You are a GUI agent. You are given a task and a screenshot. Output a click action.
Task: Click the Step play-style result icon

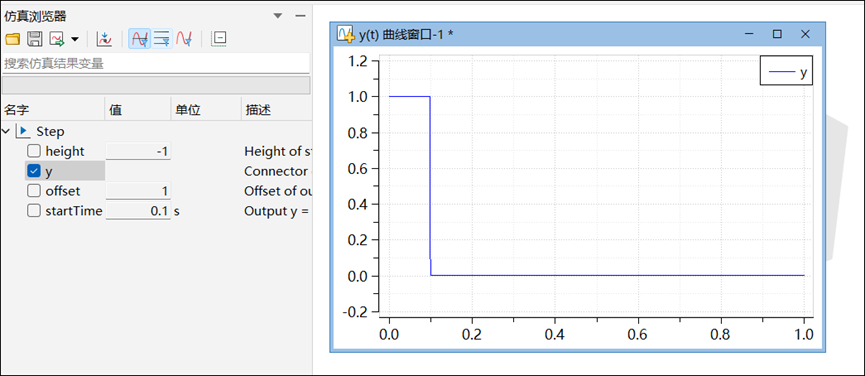pos(23,131)
